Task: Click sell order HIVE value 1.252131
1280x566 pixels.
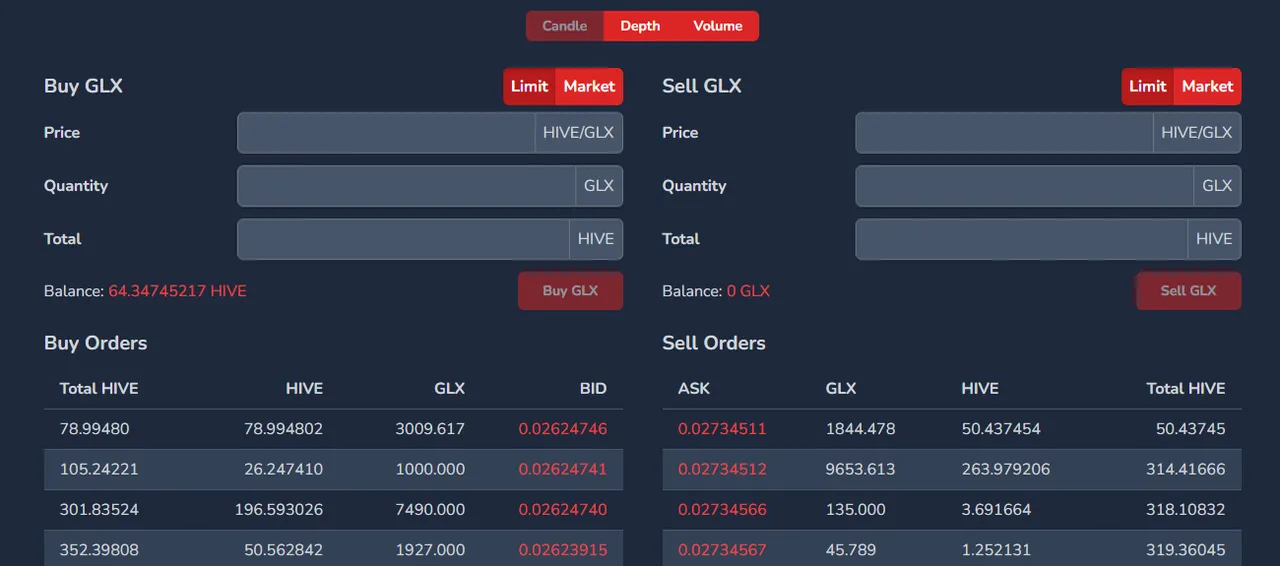Action: [996, 550]
